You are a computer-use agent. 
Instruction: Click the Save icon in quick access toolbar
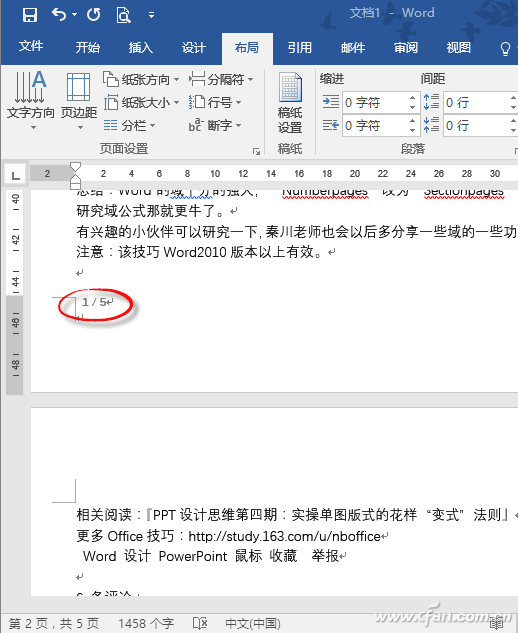click(30, 15)
